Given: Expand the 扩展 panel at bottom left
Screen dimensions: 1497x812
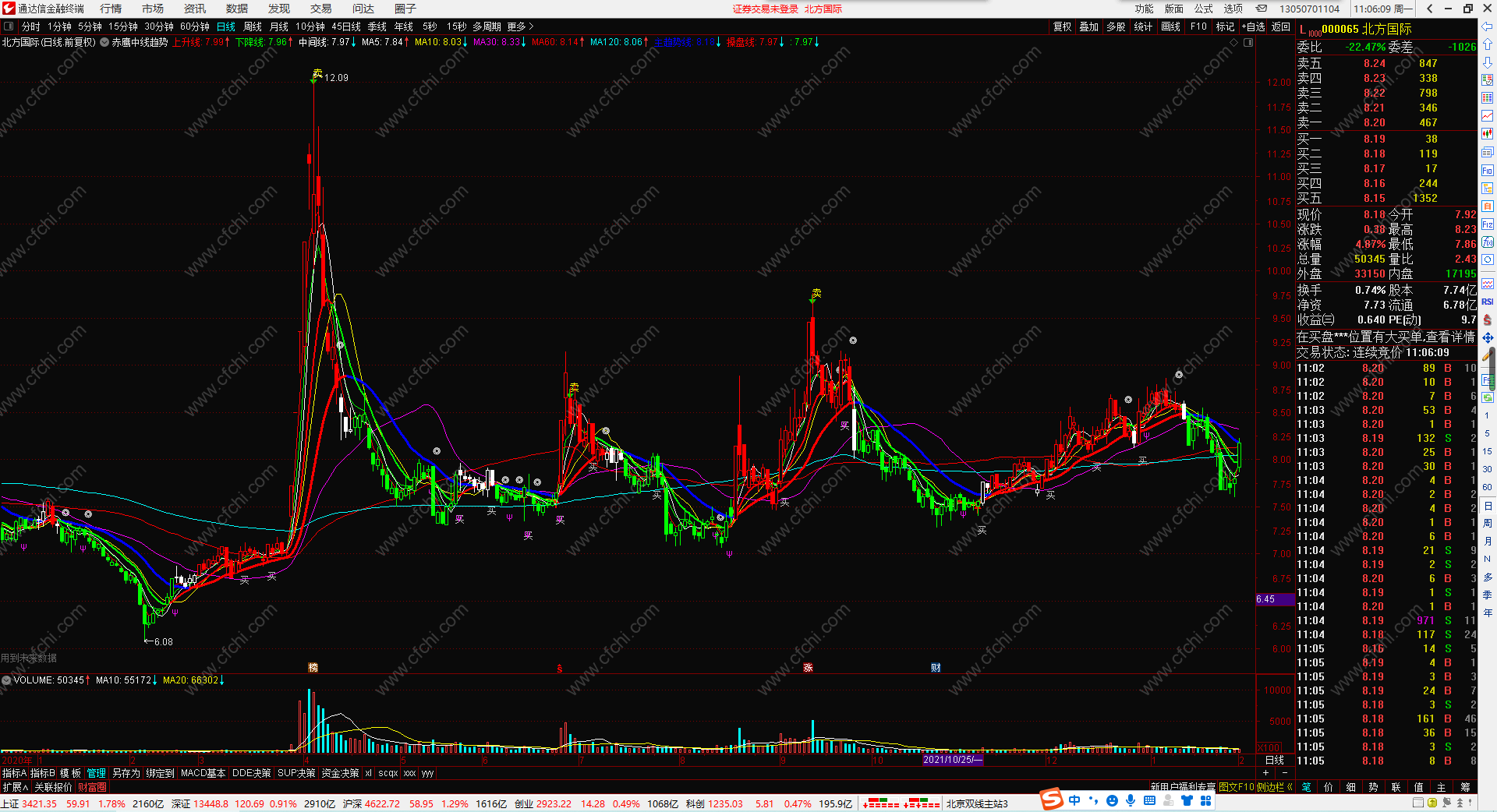Looking at the screenshot, I should point(16,787).
